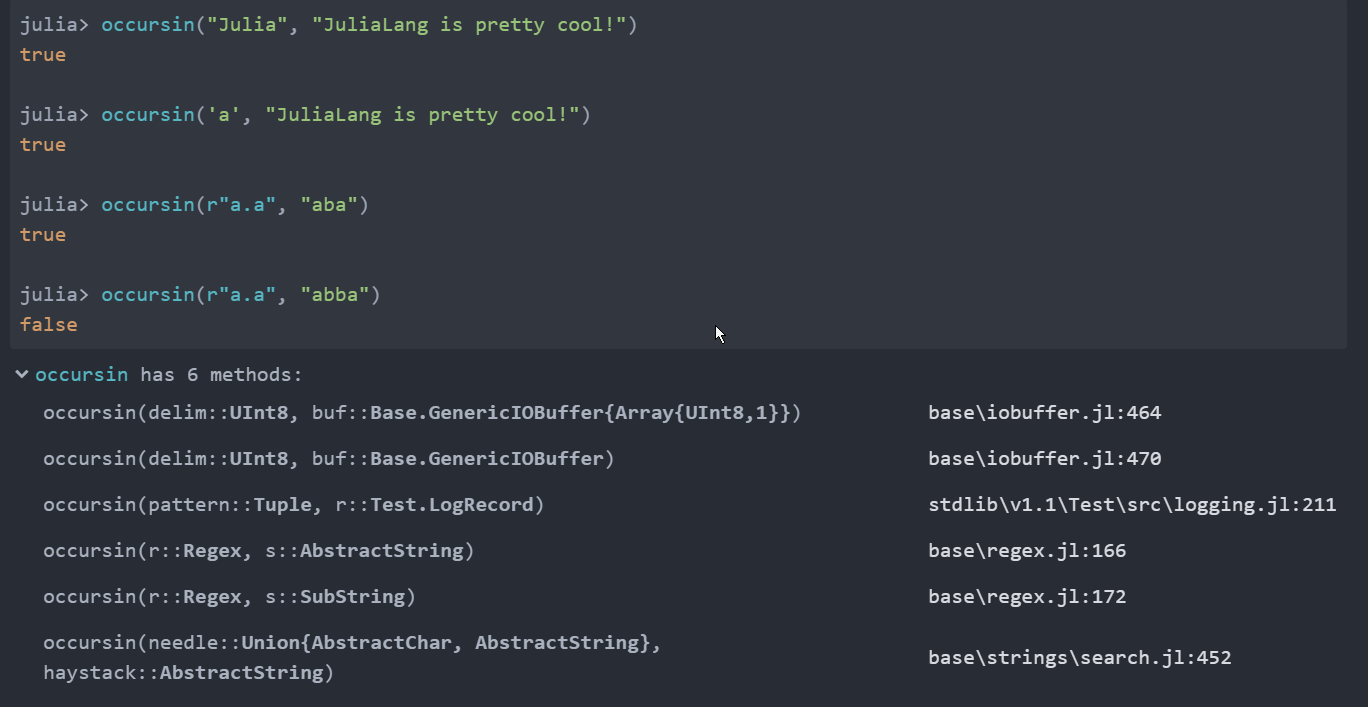Open base\iobuffer.jl:470 source location

[x=1044, y=458]
